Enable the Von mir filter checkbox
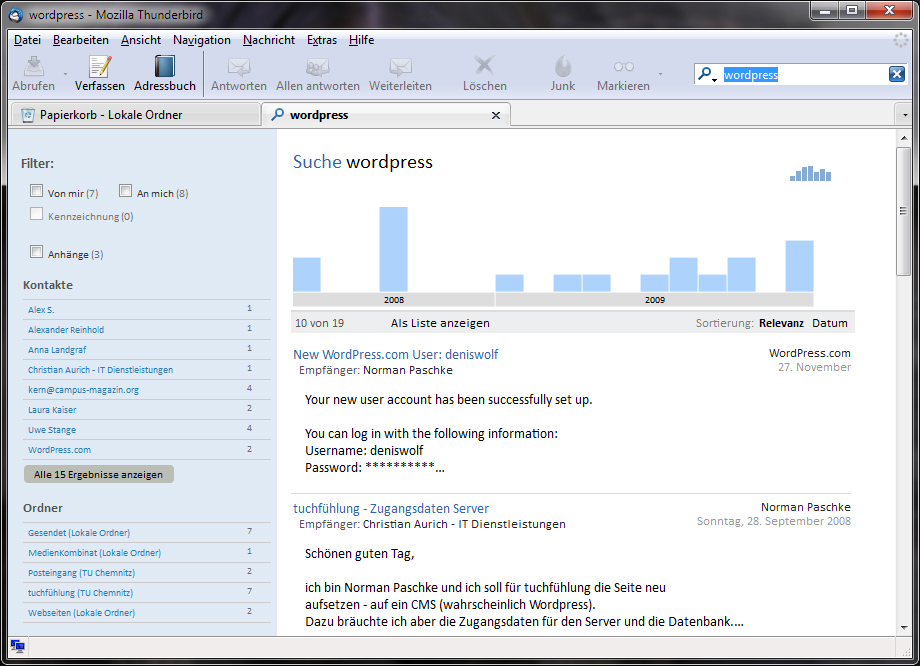The image size is (920, 666). click(36, 191)
